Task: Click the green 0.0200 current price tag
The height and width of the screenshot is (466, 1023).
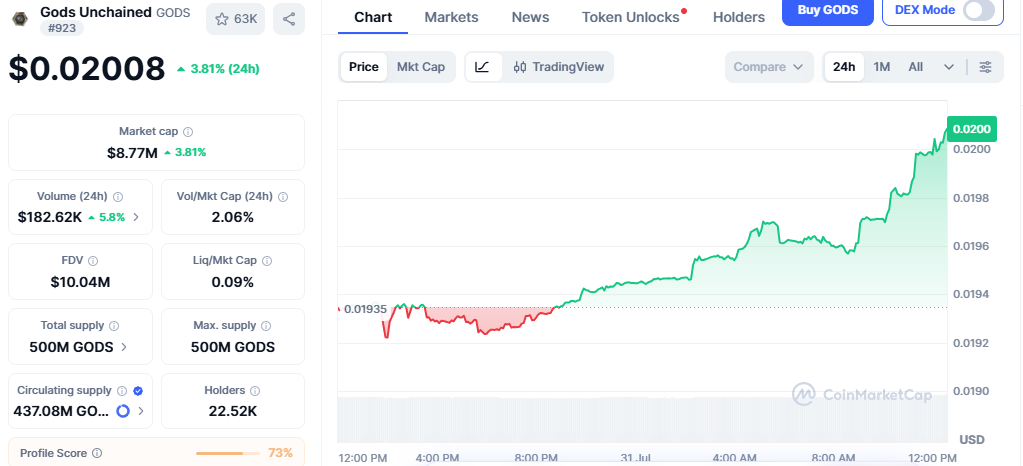Action: tap(971, 129)
